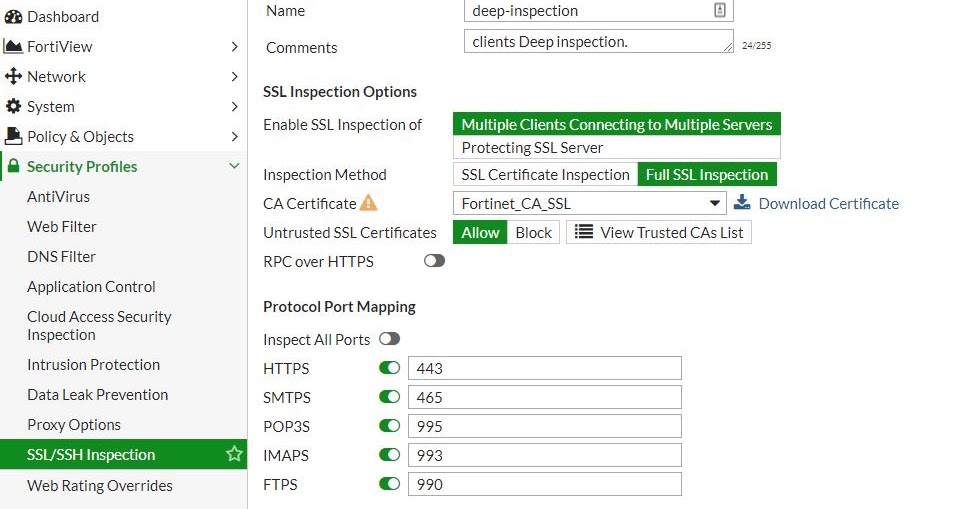The width and height of the screenshot is (970, 509).
Task: Turn on Inspect All Ports switch
Action: point(389,339)
